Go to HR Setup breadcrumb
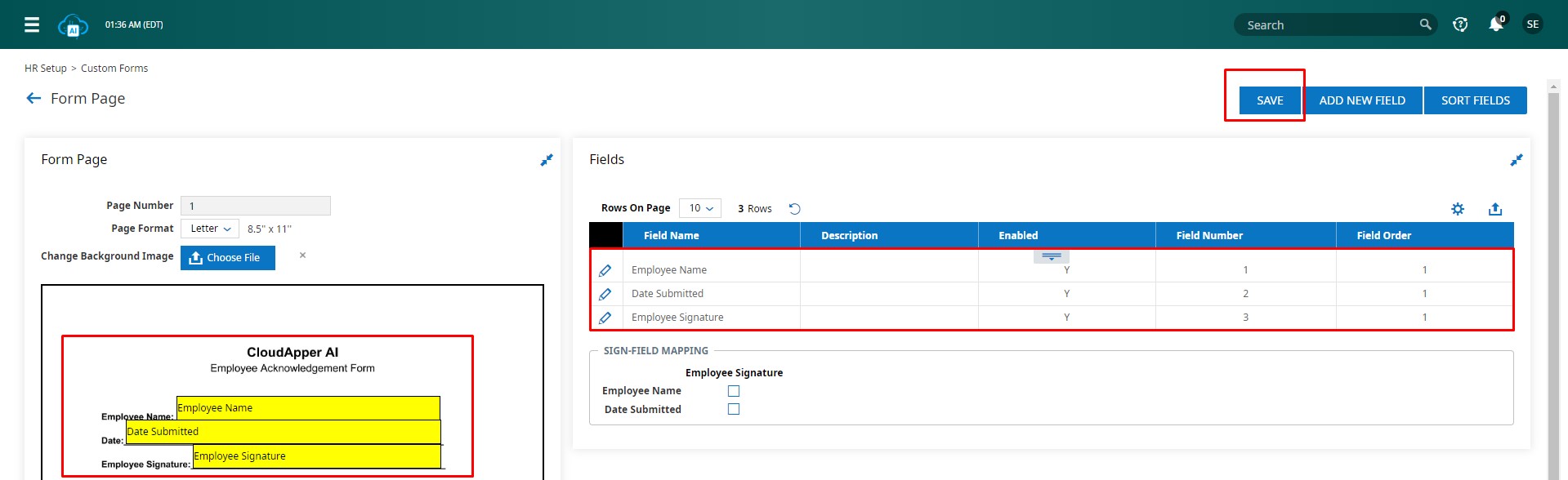This screenshot has width=1568, height=480. coord(46,69)
